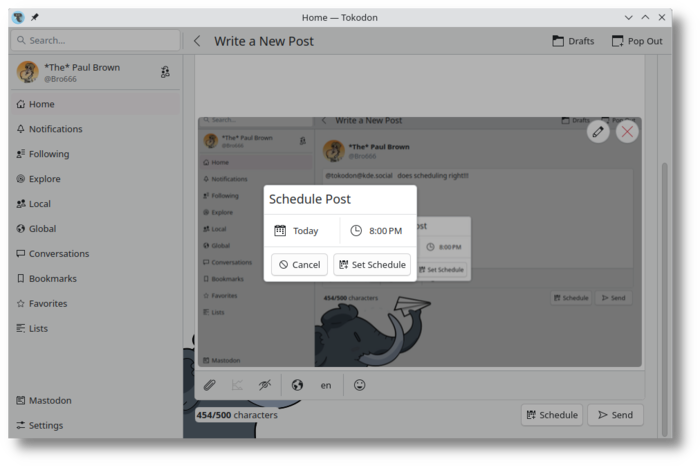Open Bookmarks in the sidebar
This screenshot has height=466, width=700.
pyautogui.click(x=52, y=279)
